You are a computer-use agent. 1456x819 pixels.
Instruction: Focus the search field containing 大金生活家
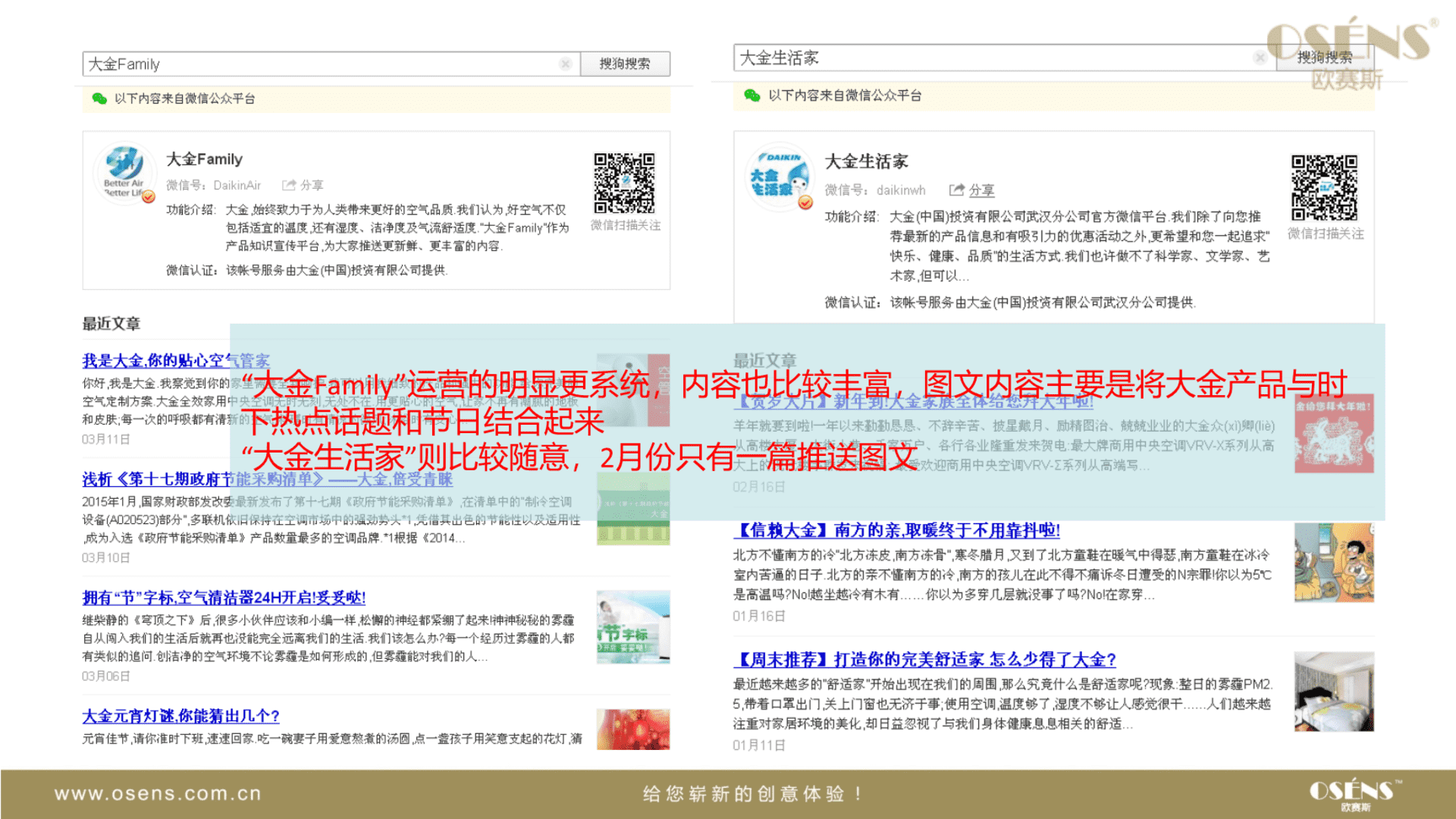pos(1005,58)
